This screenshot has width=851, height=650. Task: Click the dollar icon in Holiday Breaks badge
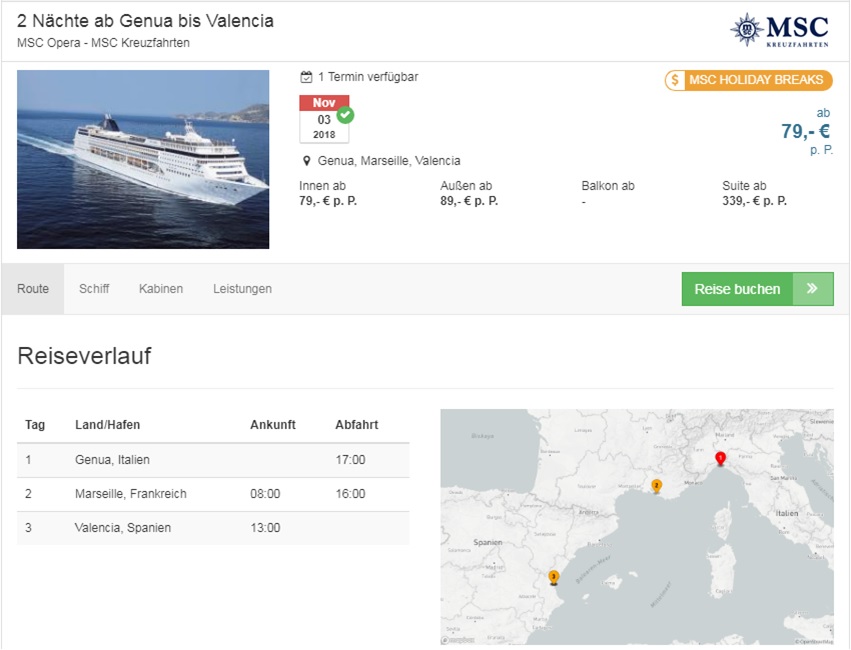(x=675, y=80)
